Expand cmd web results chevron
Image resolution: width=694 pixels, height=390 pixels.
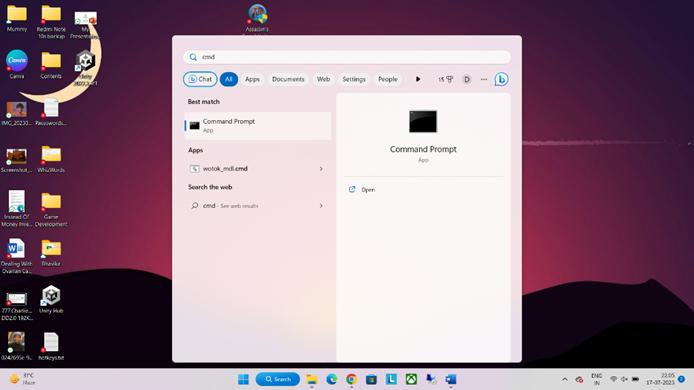pos(321,206)
